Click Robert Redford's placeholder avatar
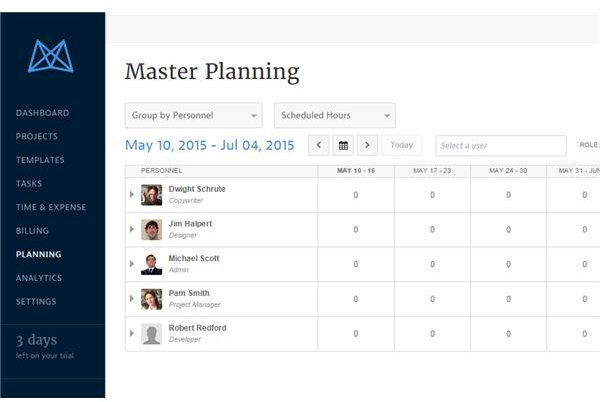Viewport: 600px width, 402px height. tap(152, 334)
